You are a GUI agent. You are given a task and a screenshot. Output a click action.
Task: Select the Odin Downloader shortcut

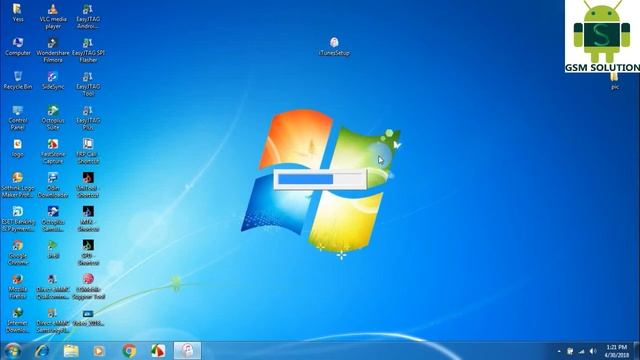click(x=53, y=185)
